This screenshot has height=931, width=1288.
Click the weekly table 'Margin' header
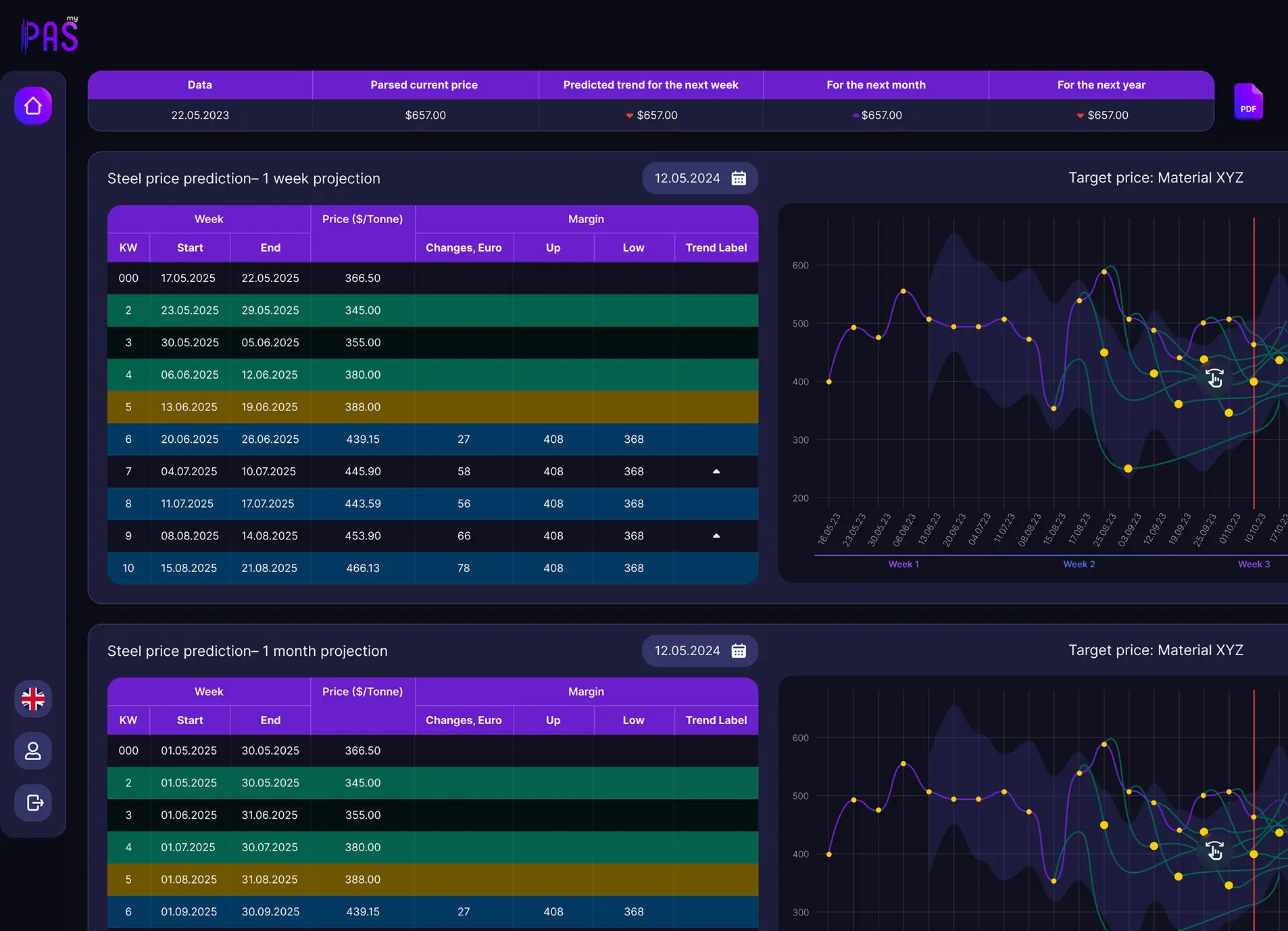[x=587, y=220]
